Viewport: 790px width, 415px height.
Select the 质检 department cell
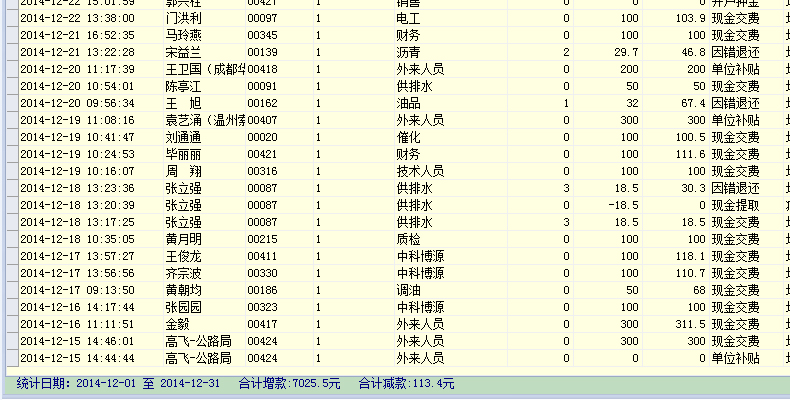coord(408,239)
